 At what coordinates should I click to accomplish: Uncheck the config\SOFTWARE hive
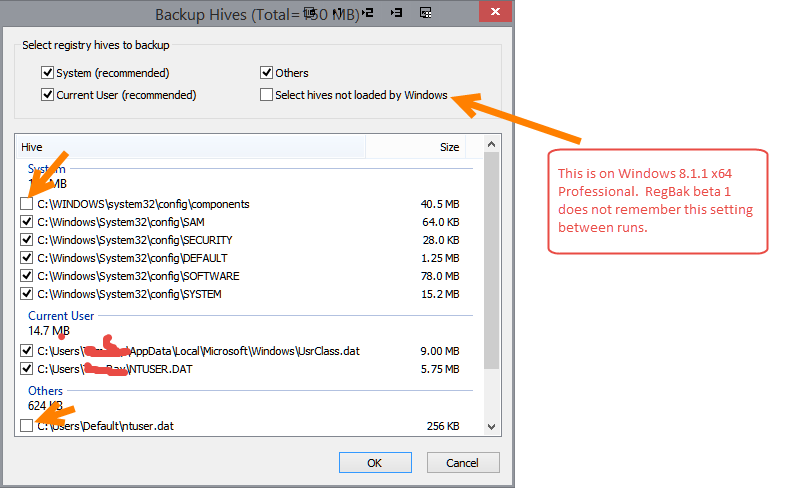coord(26,276)
